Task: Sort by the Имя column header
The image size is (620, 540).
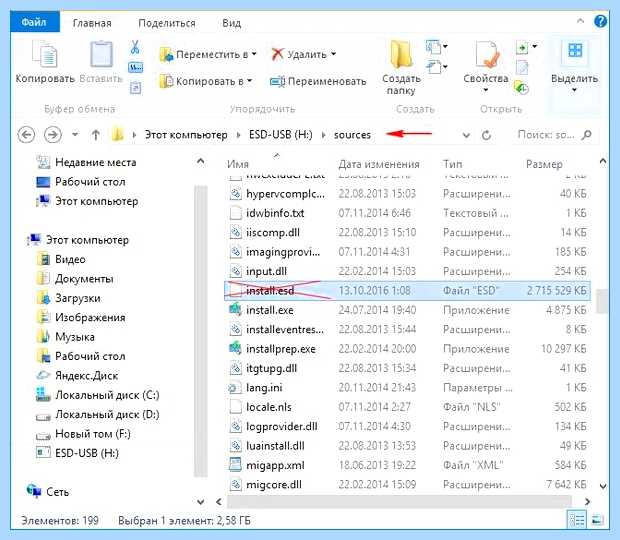Action: pyautogui.click(x=238, y=164)
